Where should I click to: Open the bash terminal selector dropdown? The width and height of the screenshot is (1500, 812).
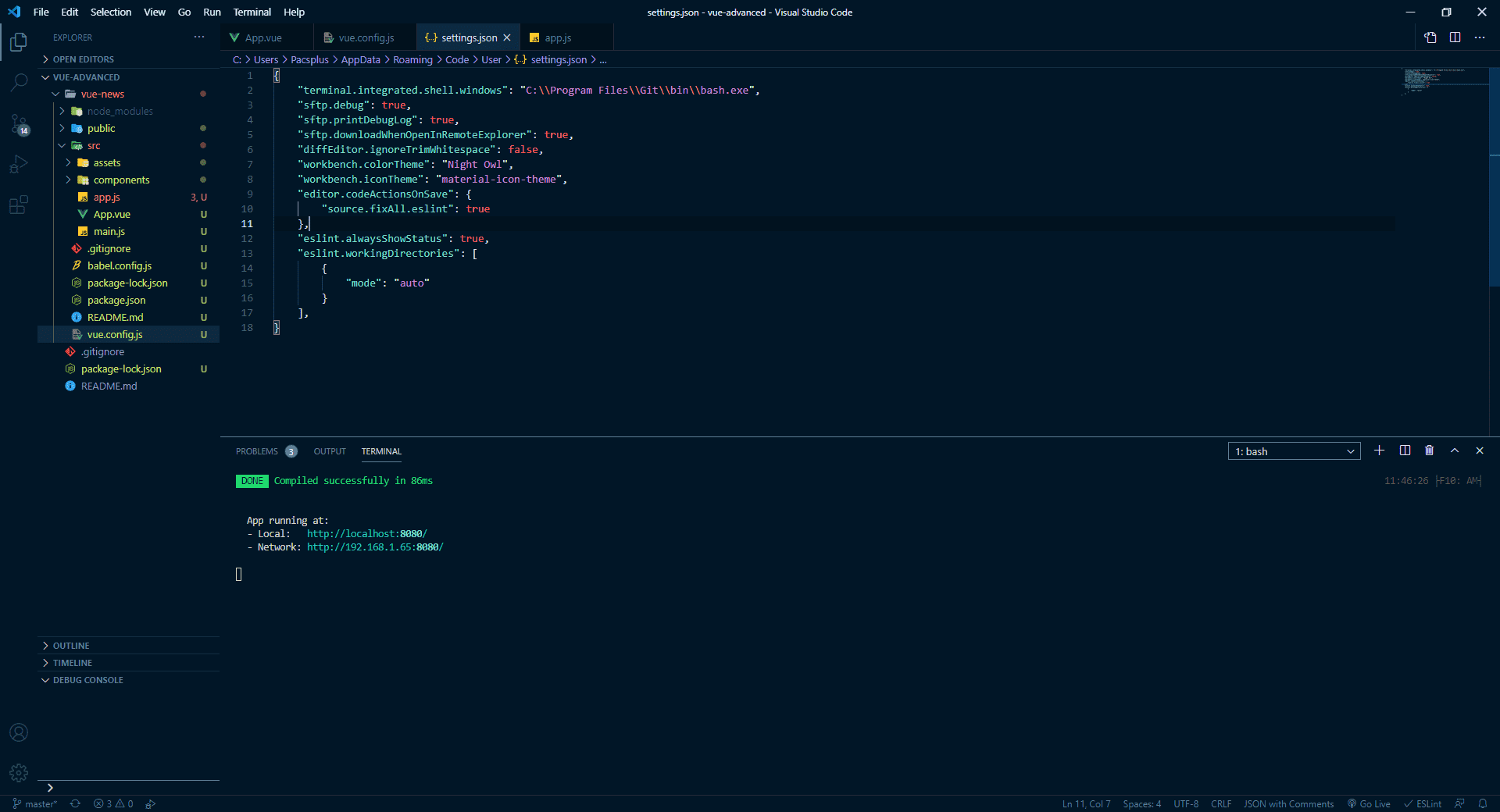pyautogui.click(x=1294, y=451)
